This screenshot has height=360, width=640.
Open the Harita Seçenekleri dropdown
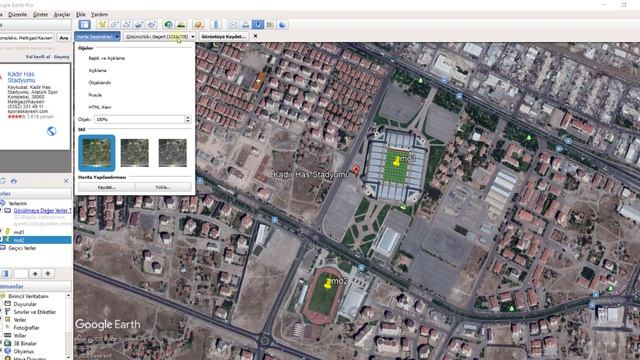(97, 37)
